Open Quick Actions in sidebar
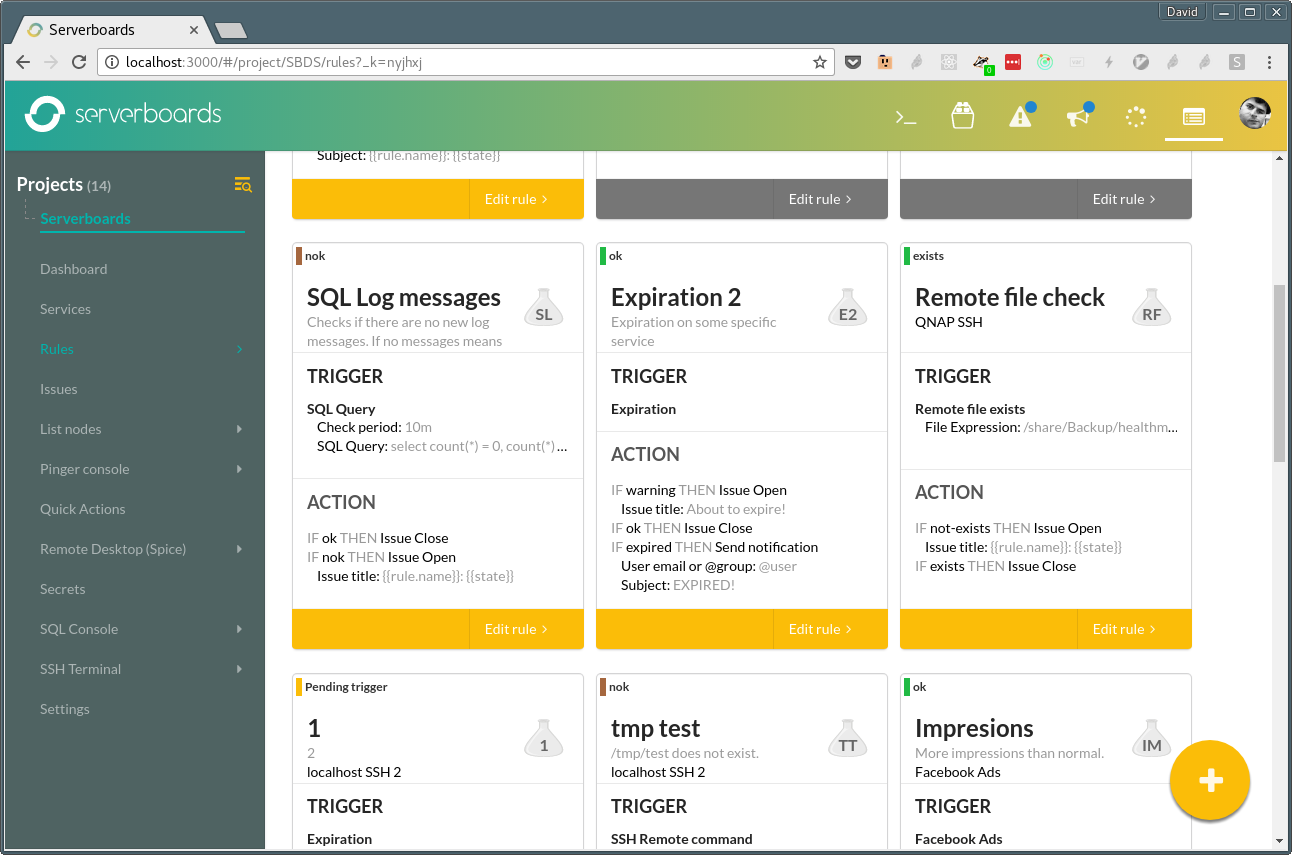This screenshot has width=1292, height=855. [82, 509]
